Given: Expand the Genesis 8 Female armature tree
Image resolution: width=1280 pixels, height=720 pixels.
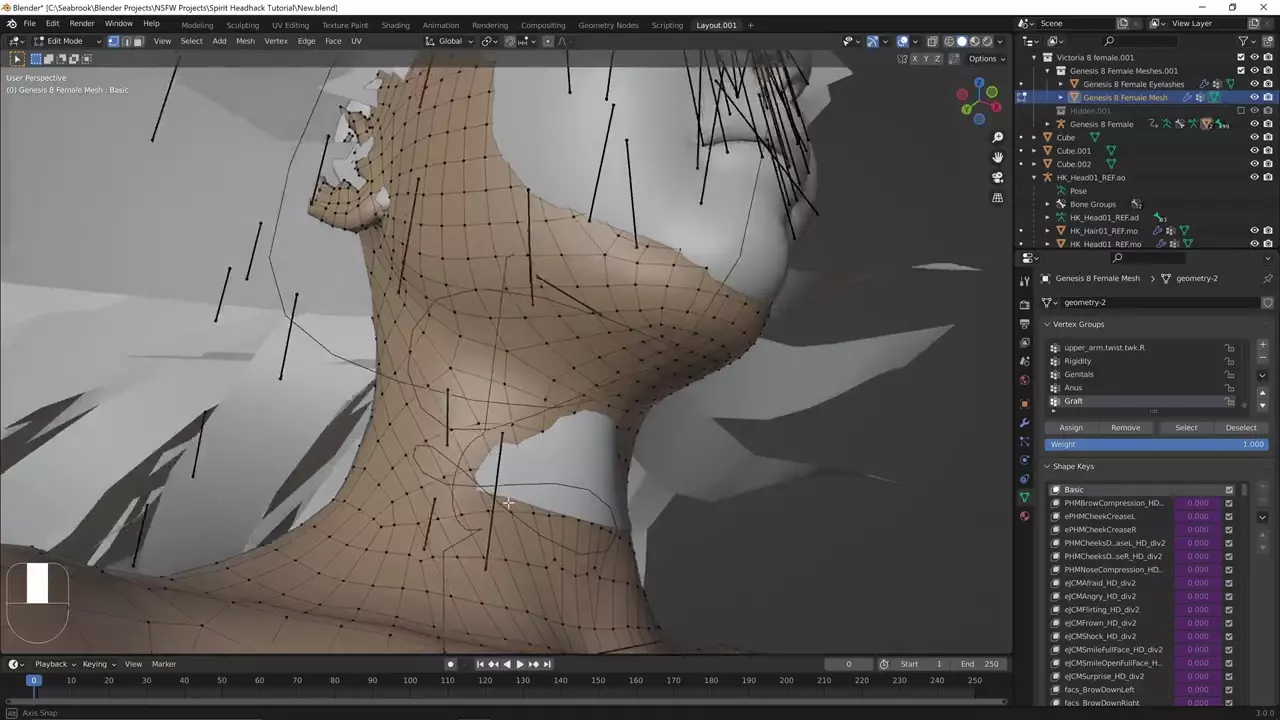Looking at the screenshot, I should 1047,124.
